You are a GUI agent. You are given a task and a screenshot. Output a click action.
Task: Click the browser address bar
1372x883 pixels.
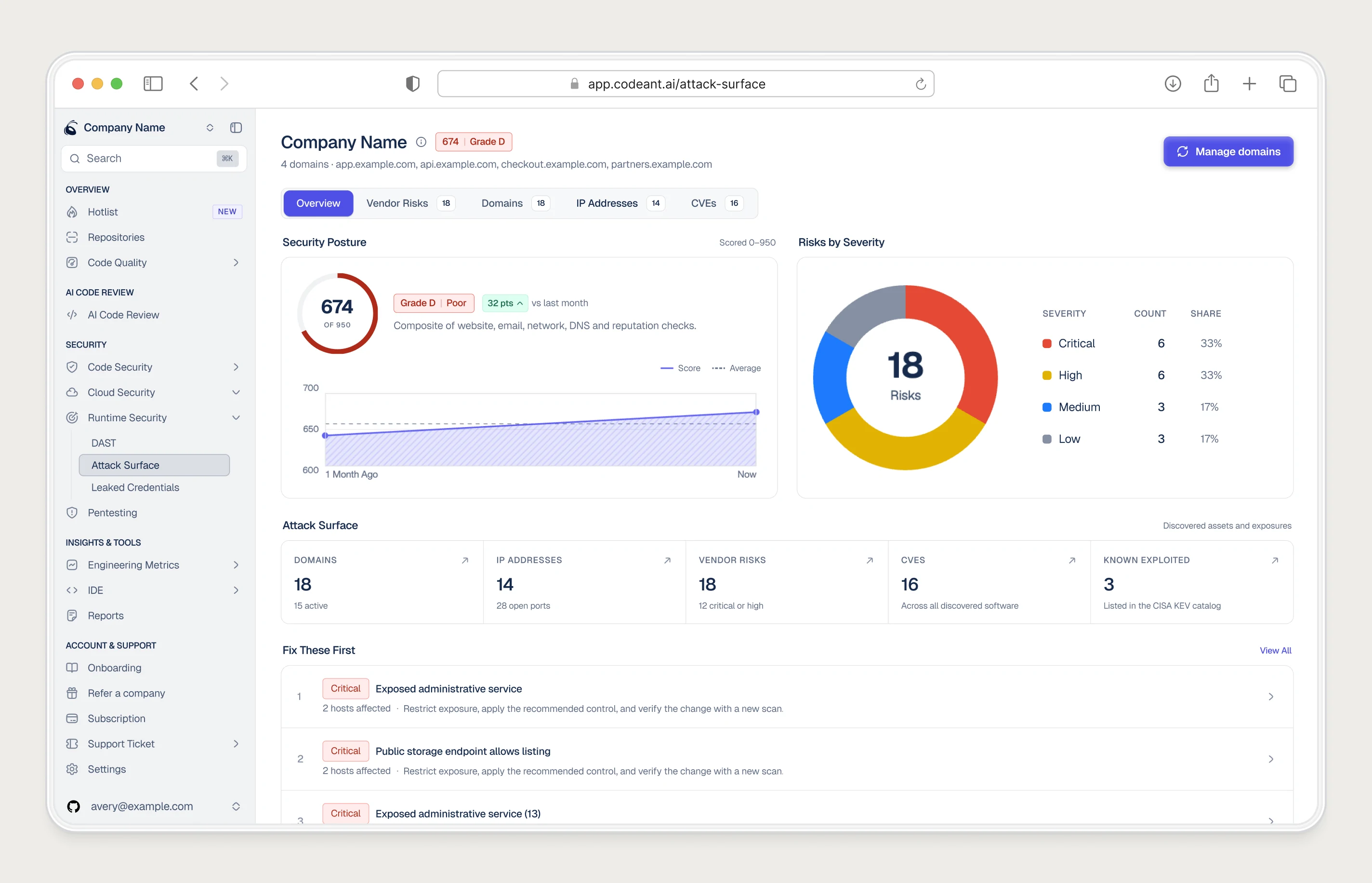(686, 84)
